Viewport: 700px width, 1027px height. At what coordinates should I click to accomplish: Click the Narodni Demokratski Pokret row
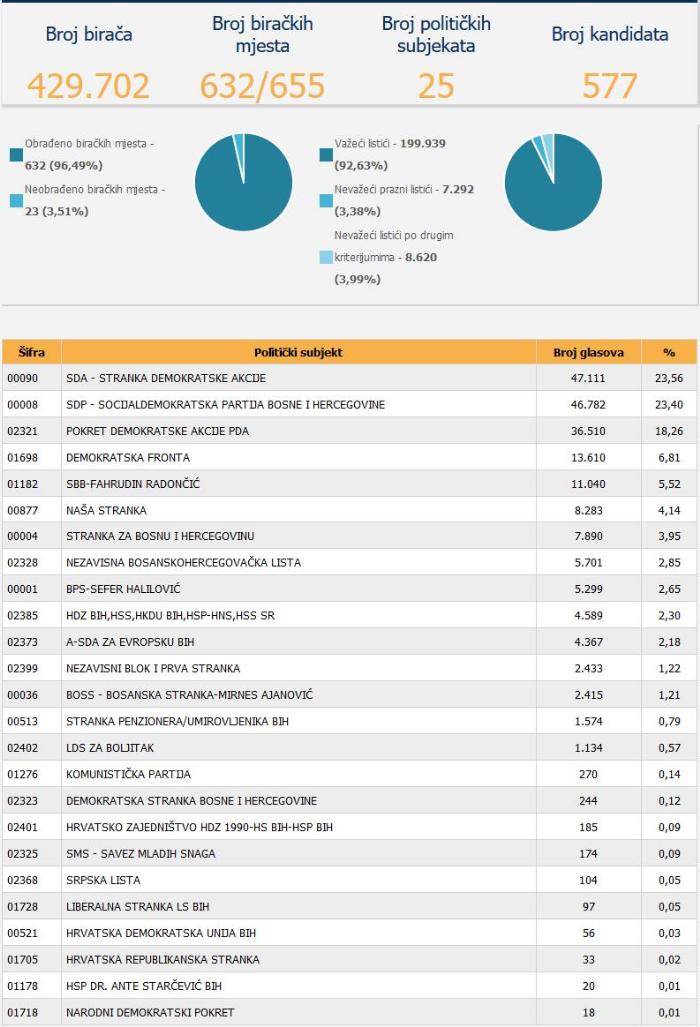coord(350,1012)
